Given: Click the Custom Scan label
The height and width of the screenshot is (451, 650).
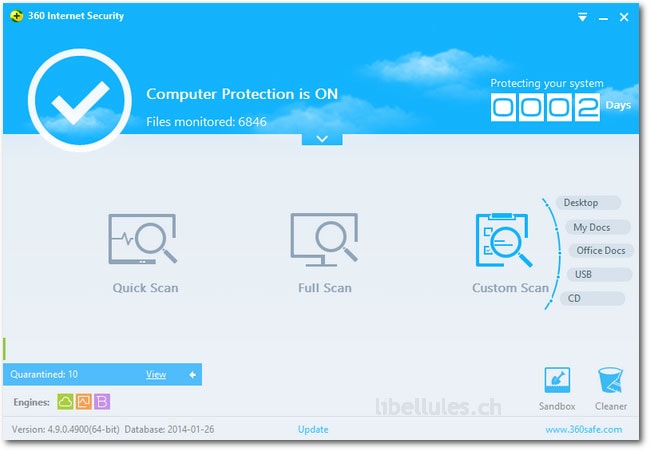Looking at the screenshot, I should click(x=510, y=288).
